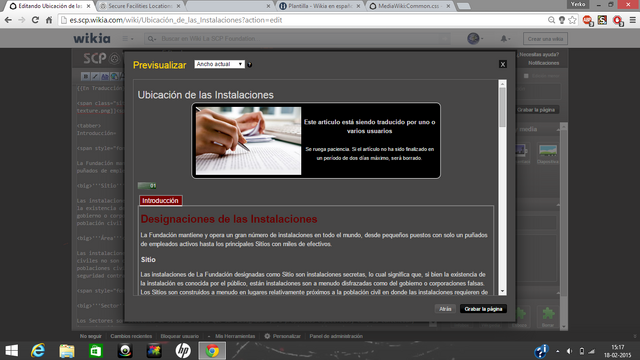The image size is (640, 360).
Task: Click the help question mark tray icon
Action: (541, 351)
